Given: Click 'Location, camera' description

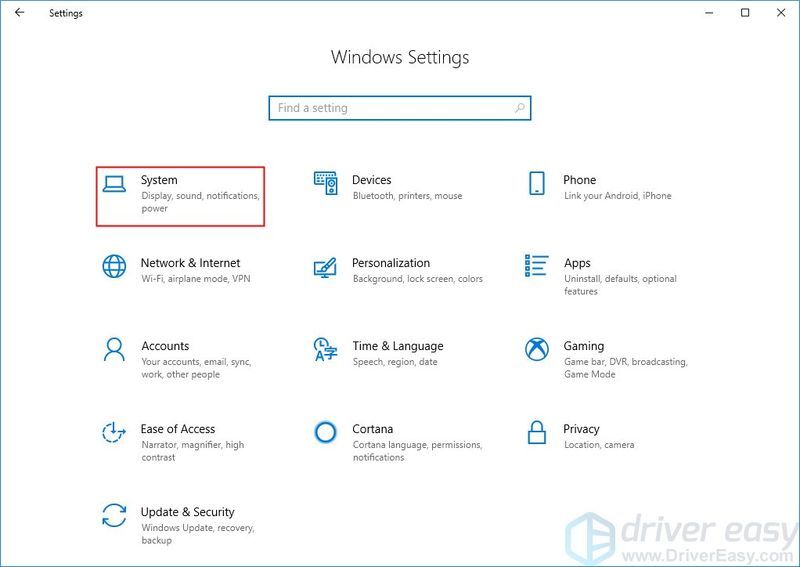Looking at the screenshot, I should click(599, 445).
